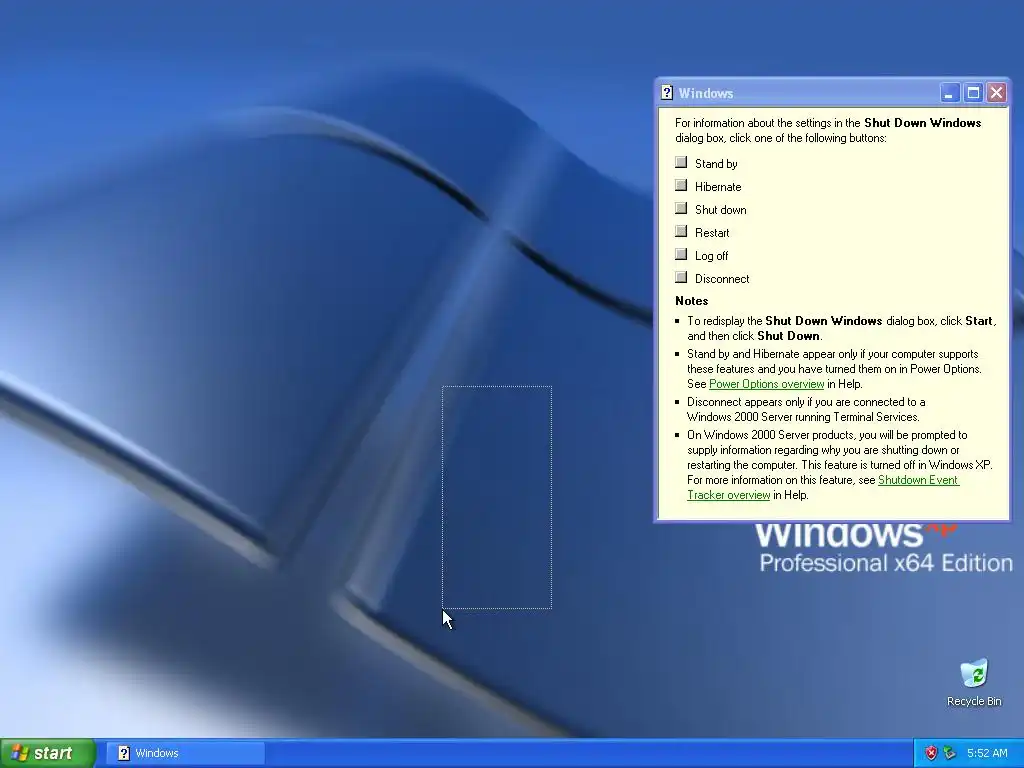This screenshot has height=768, width=1024.
Task: Click the Notes heading text
Action: (692, 301)
